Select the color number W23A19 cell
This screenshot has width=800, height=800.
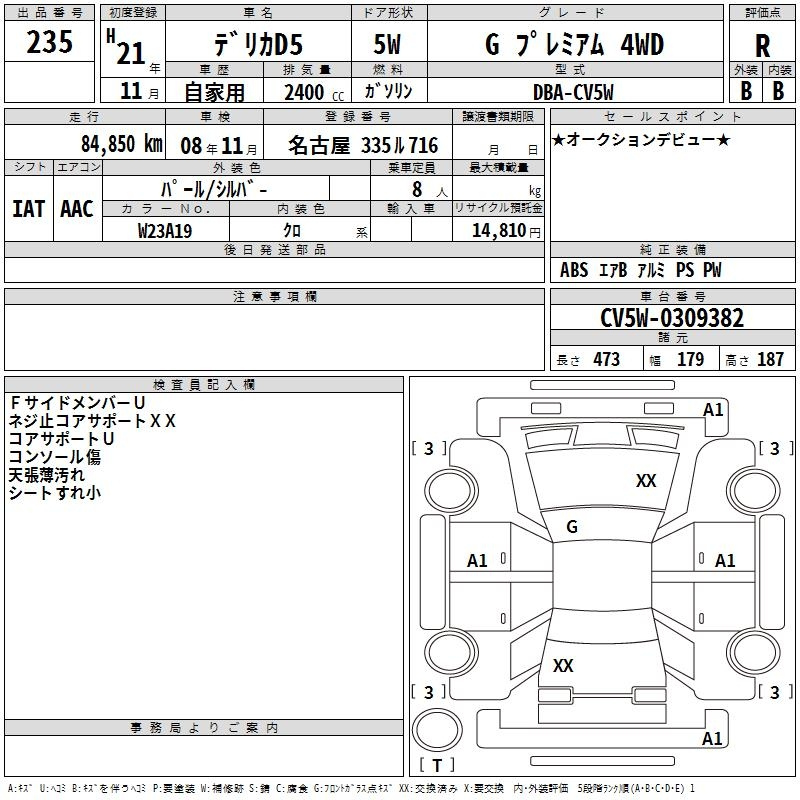(x=166, y=231)
